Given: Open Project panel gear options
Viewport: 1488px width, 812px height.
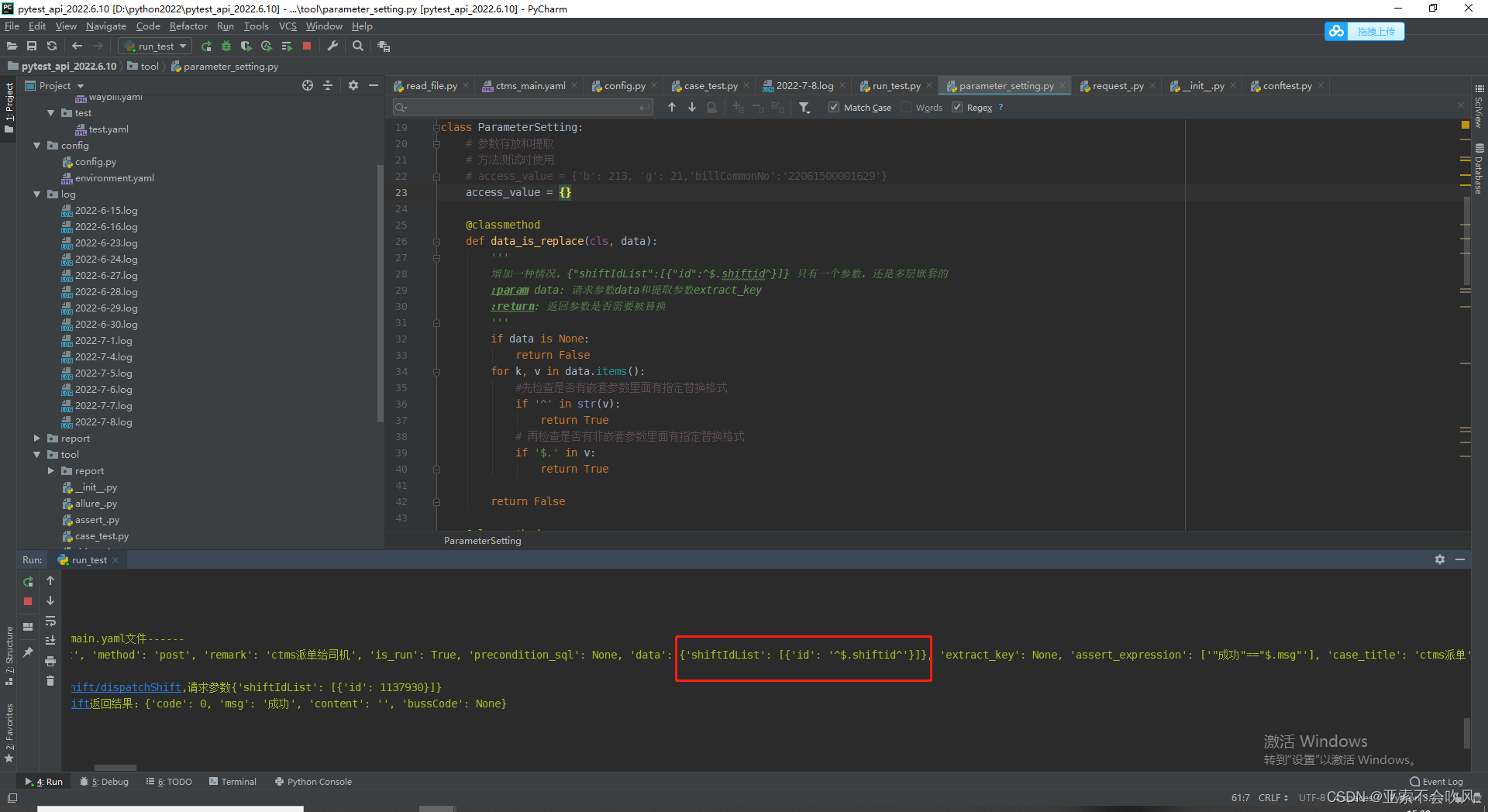Looking at the screenshot, I should (353, 86).
